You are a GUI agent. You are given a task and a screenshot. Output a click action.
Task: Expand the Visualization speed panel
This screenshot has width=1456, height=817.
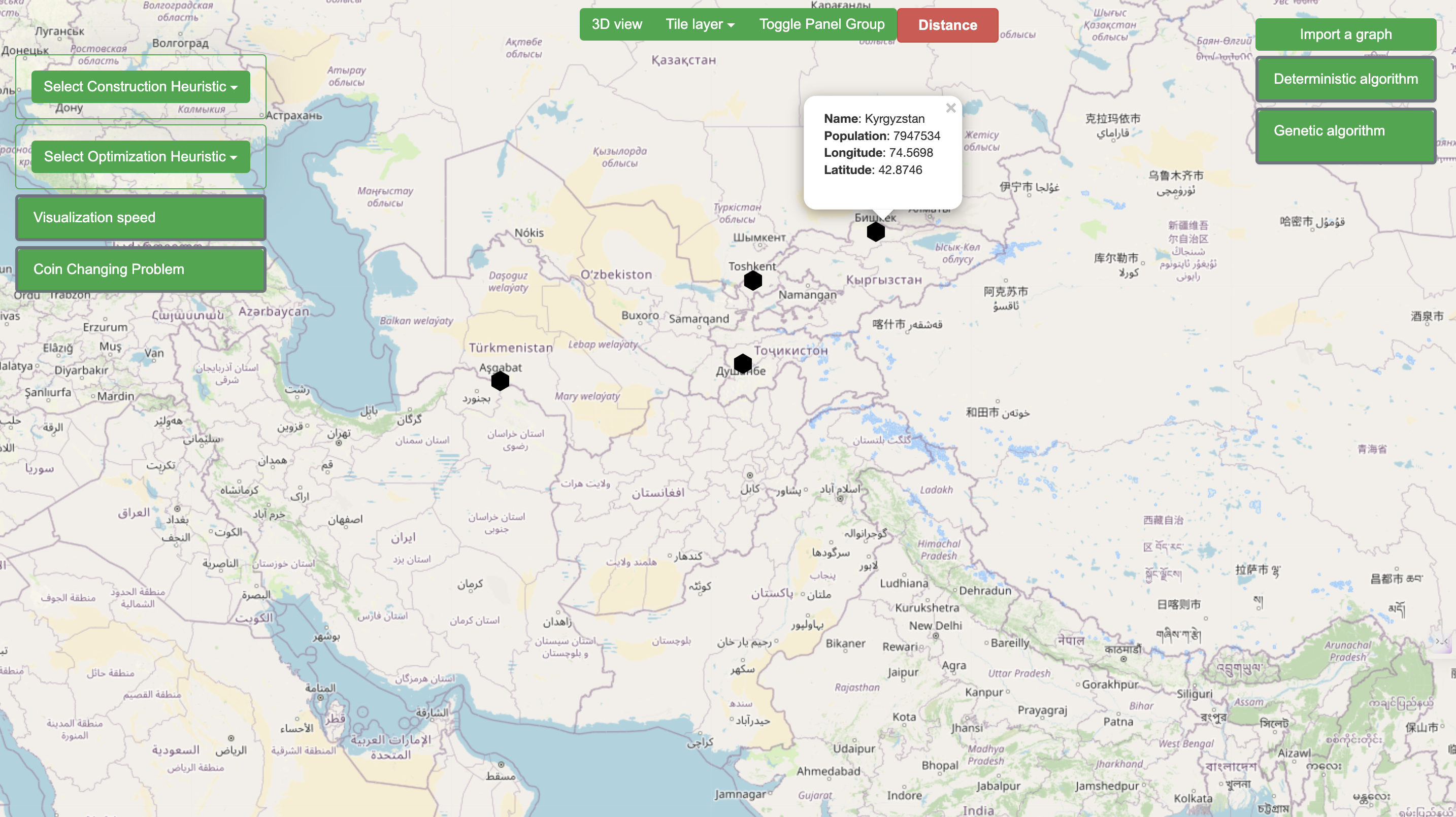pos(140,218)
